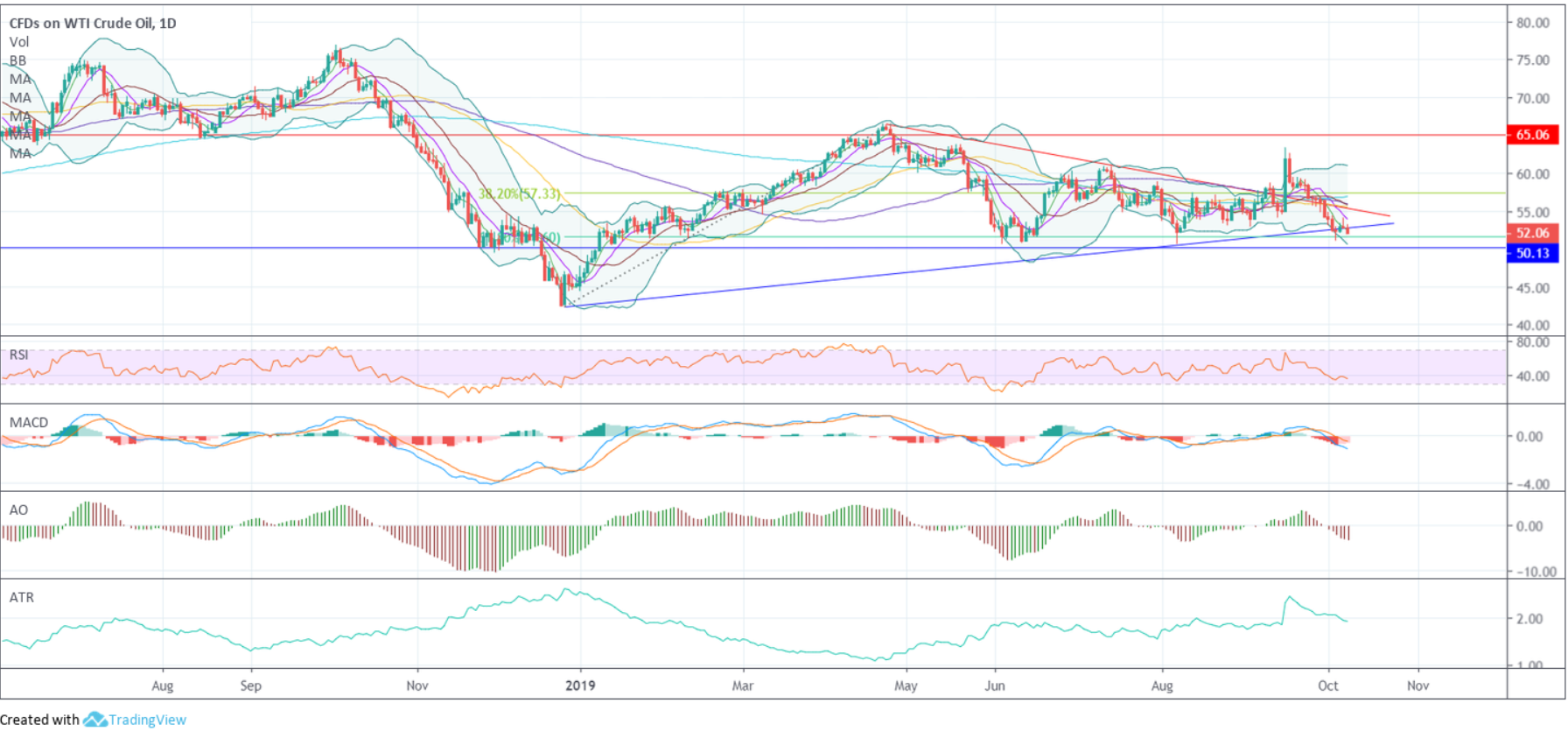Click the Oct label on time axis
The height and width of the screenshot is (738, 1568).
click(x=1328, y=685)
